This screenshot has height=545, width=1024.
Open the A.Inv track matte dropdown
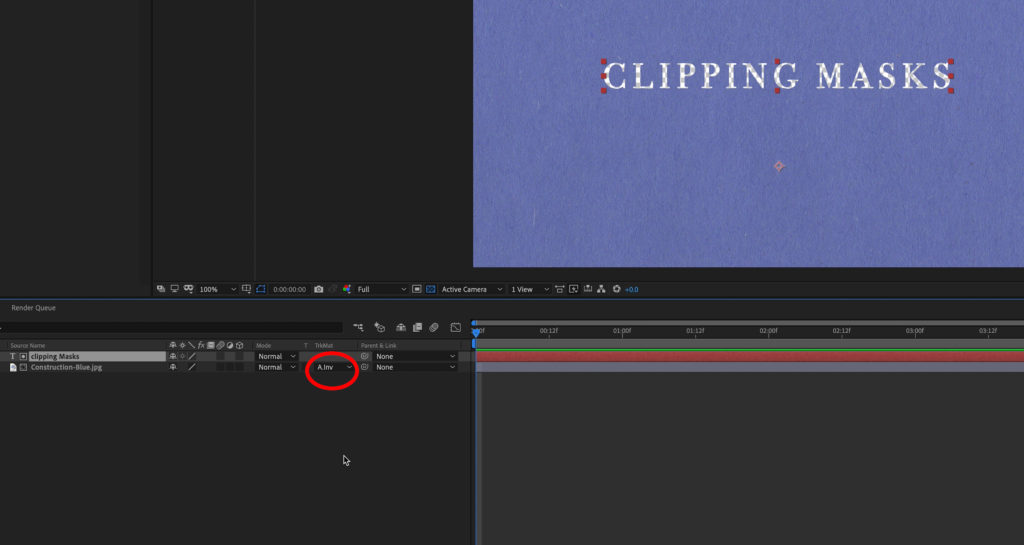pyautogui.click(x=334, y=367)
